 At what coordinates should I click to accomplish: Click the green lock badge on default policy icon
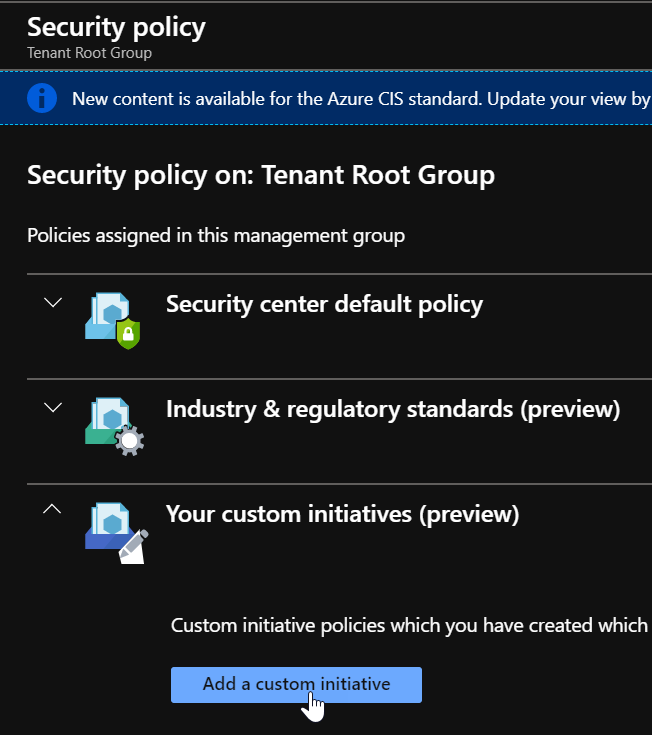(x=128, y=334)
